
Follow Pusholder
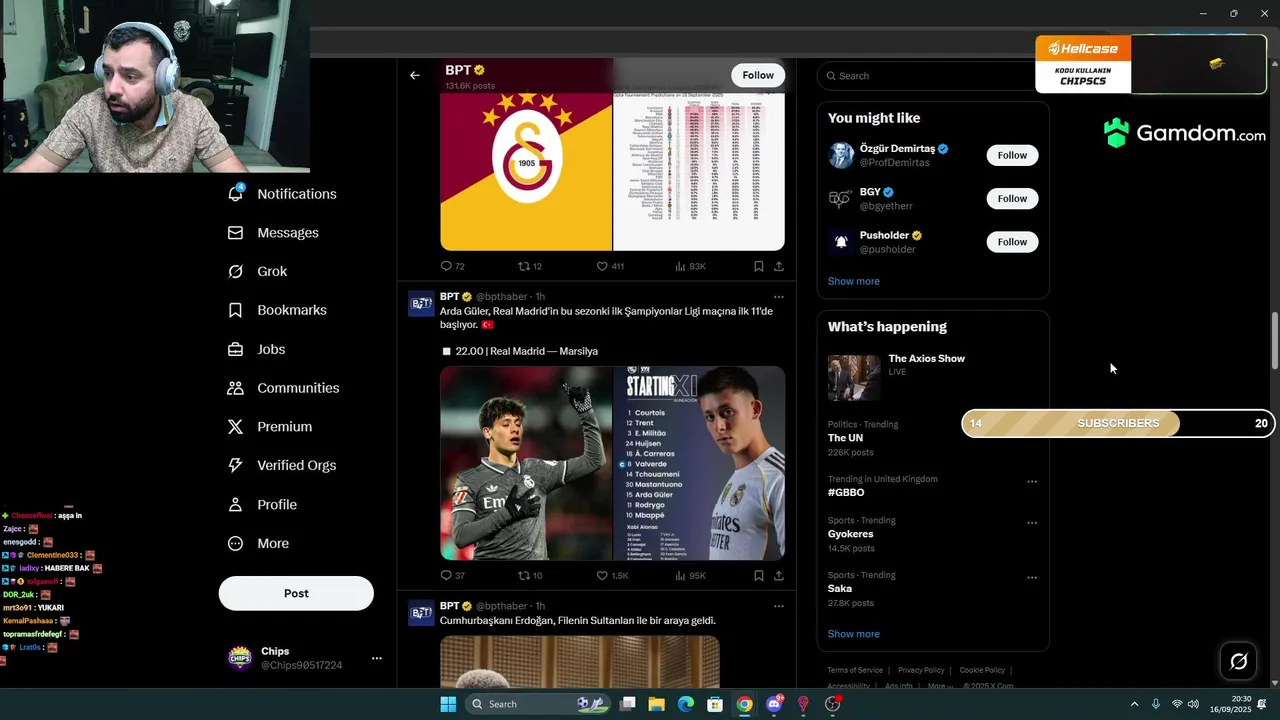click(x=1012, y=242)
